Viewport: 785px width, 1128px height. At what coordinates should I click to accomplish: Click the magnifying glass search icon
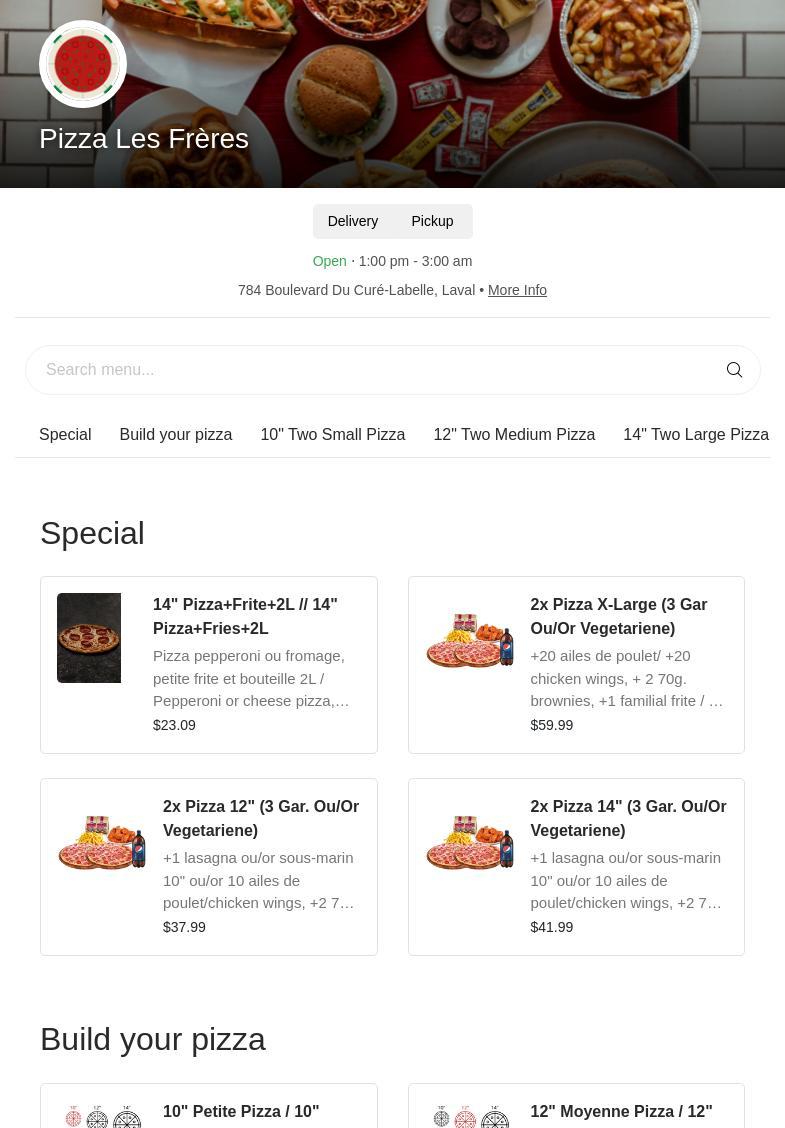click(x=734, y=370)
